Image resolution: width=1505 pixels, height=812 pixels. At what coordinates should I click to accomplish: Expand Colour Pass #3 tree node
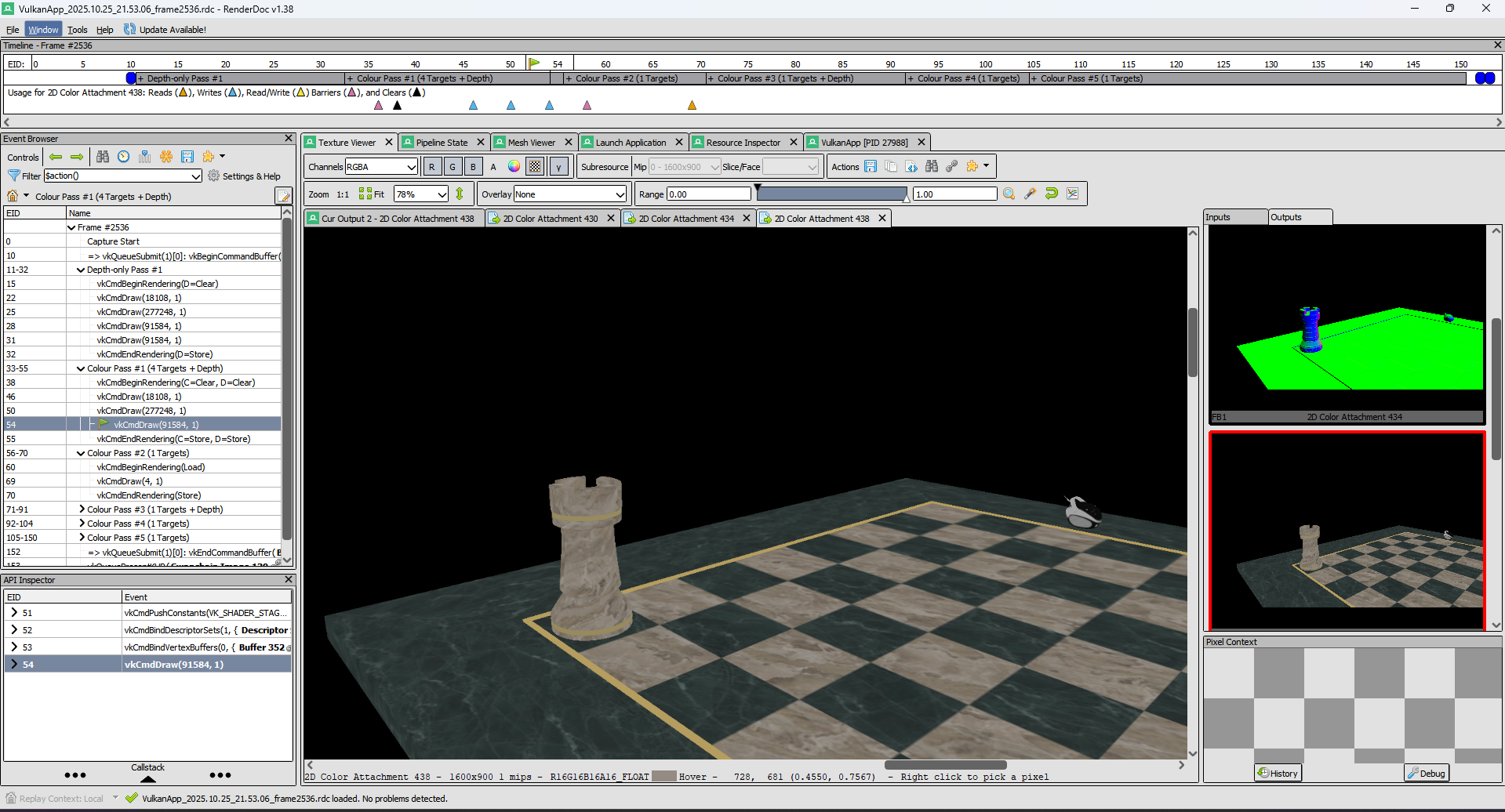[82, 509]
